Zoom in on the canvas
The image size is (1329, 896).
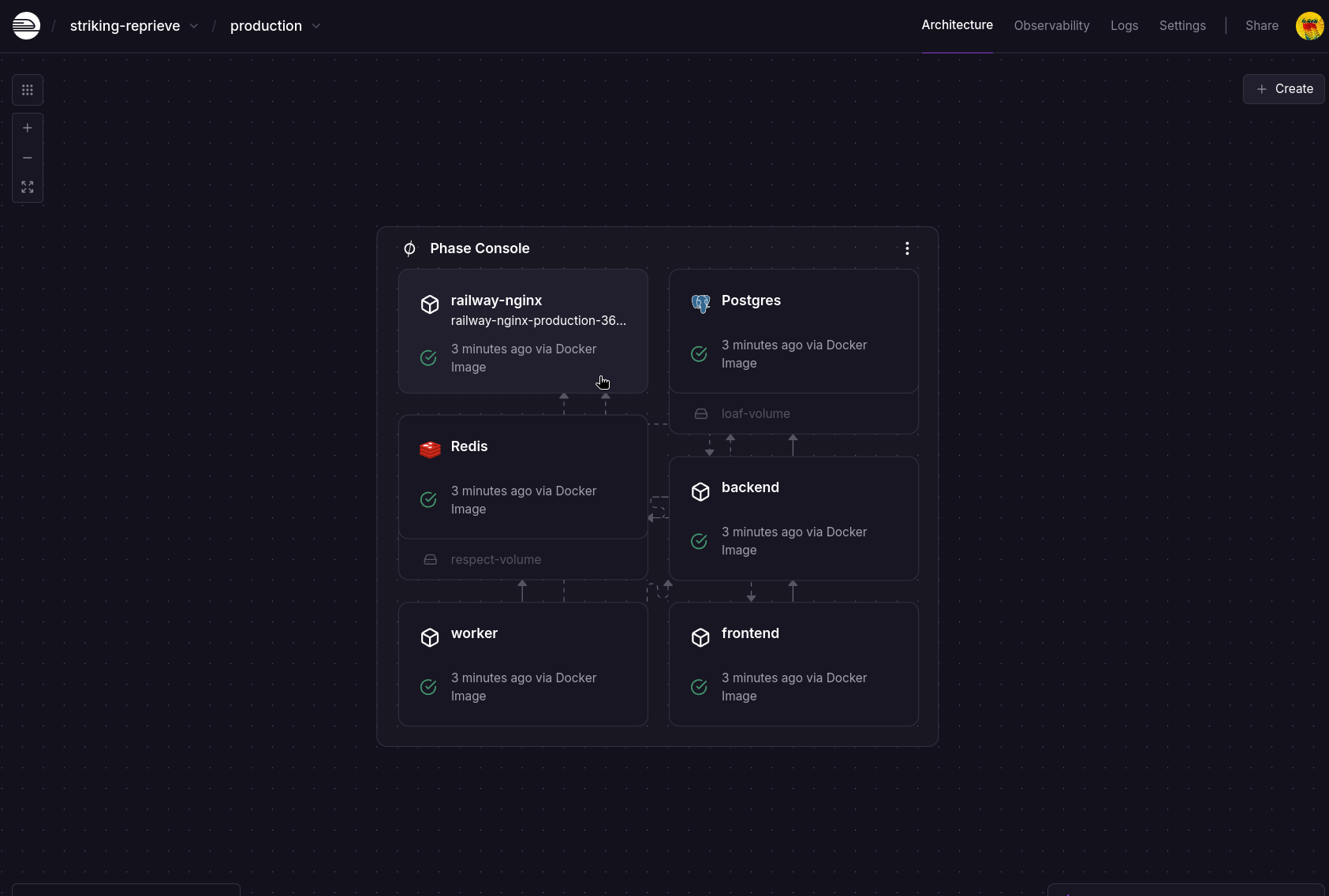point(28,128)
